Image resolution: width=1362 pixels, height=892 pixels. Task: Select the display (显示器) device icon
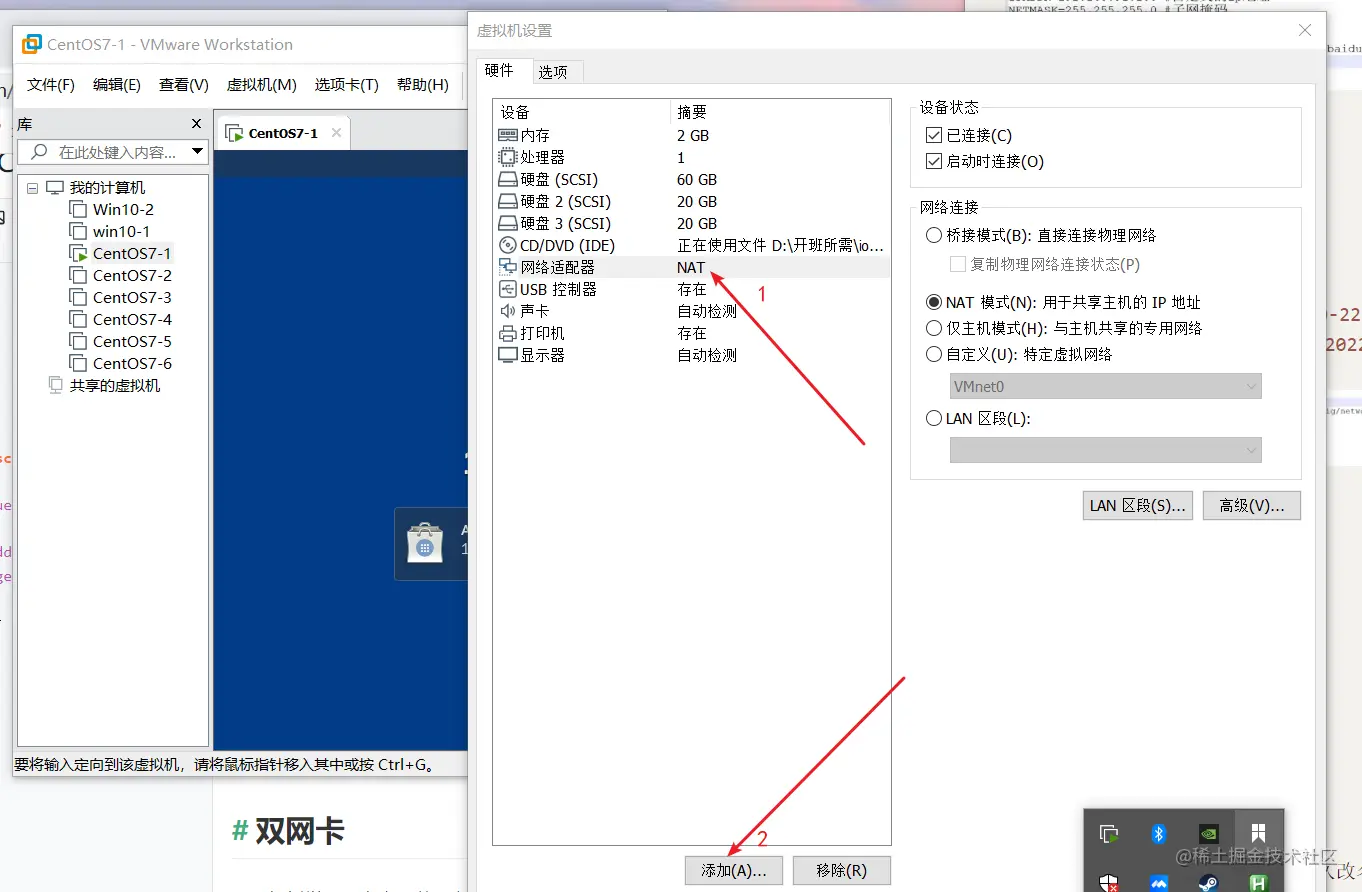point(508,355)
